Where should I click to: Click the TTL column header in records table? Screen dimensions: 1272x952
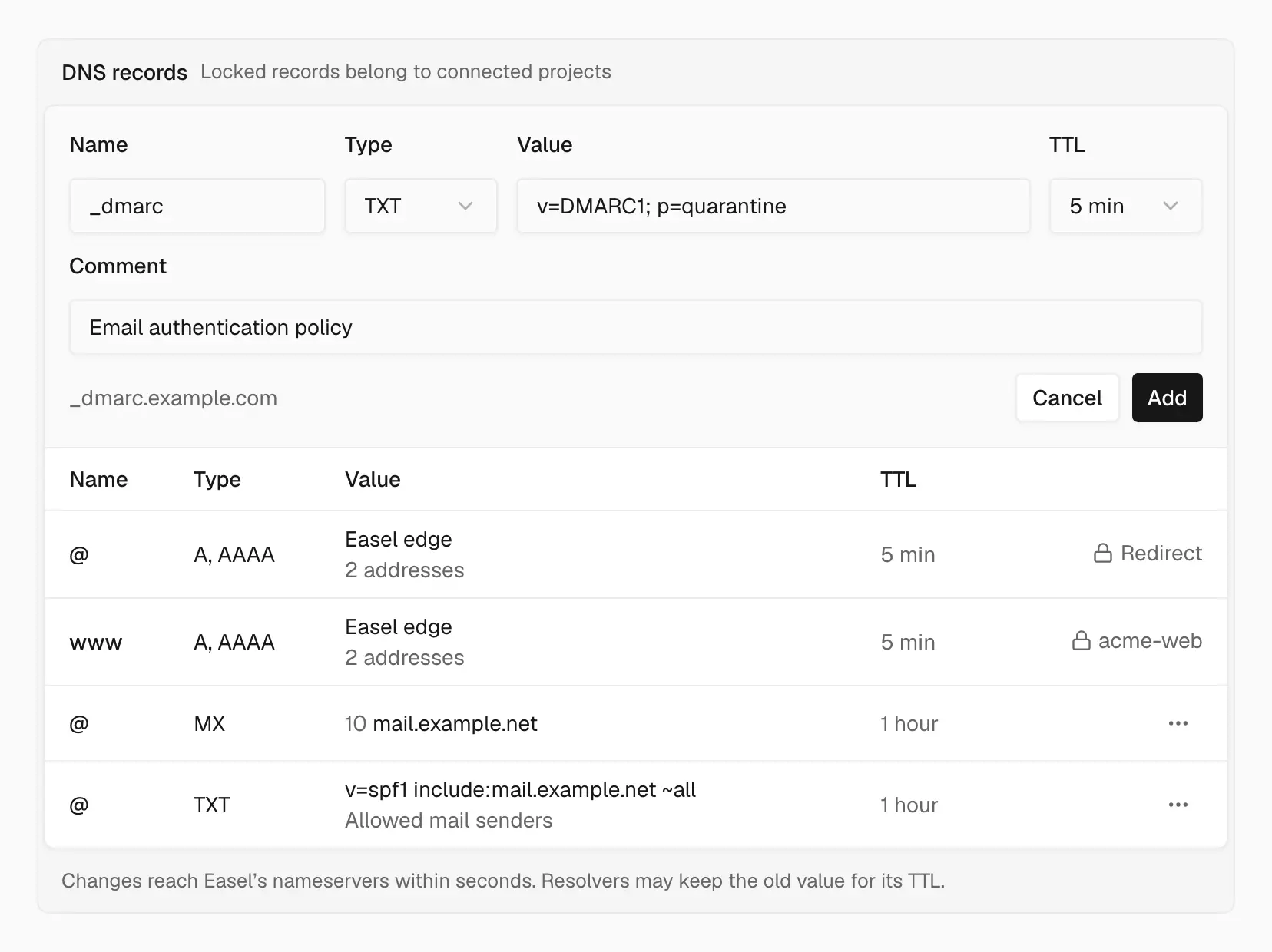(x=898, y=480)
